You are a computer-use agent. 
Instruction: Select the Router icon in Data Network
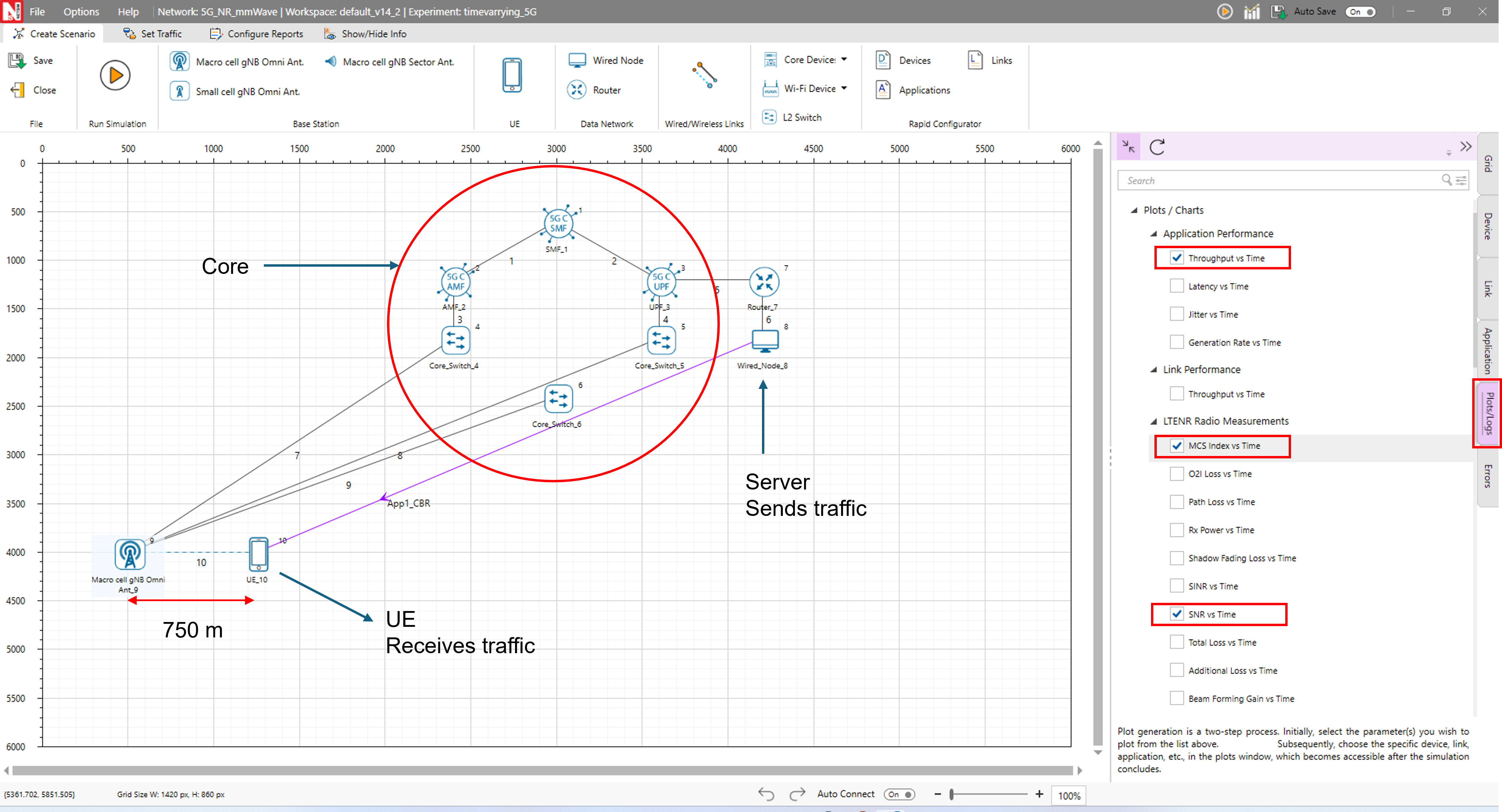(x=576, y=90)
